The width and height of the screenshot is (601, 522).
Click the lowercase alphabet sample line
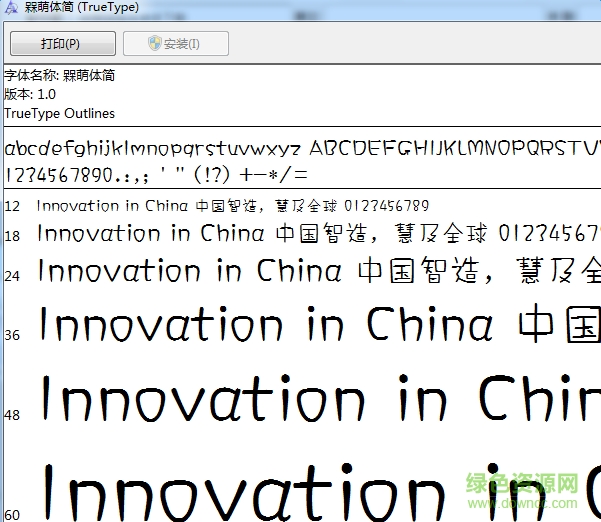pos(303,148)
